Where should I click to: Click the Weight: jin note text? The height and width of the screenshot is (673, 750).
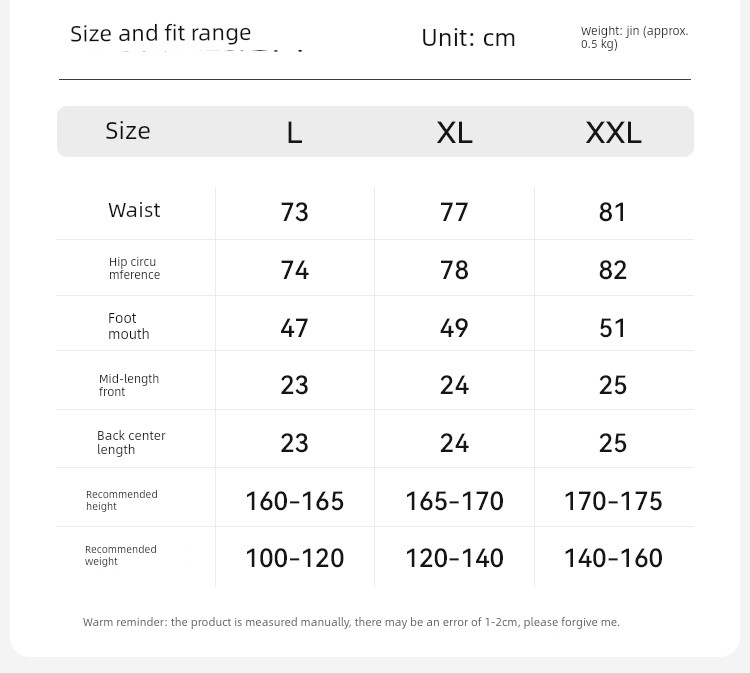tap(634, 37)
